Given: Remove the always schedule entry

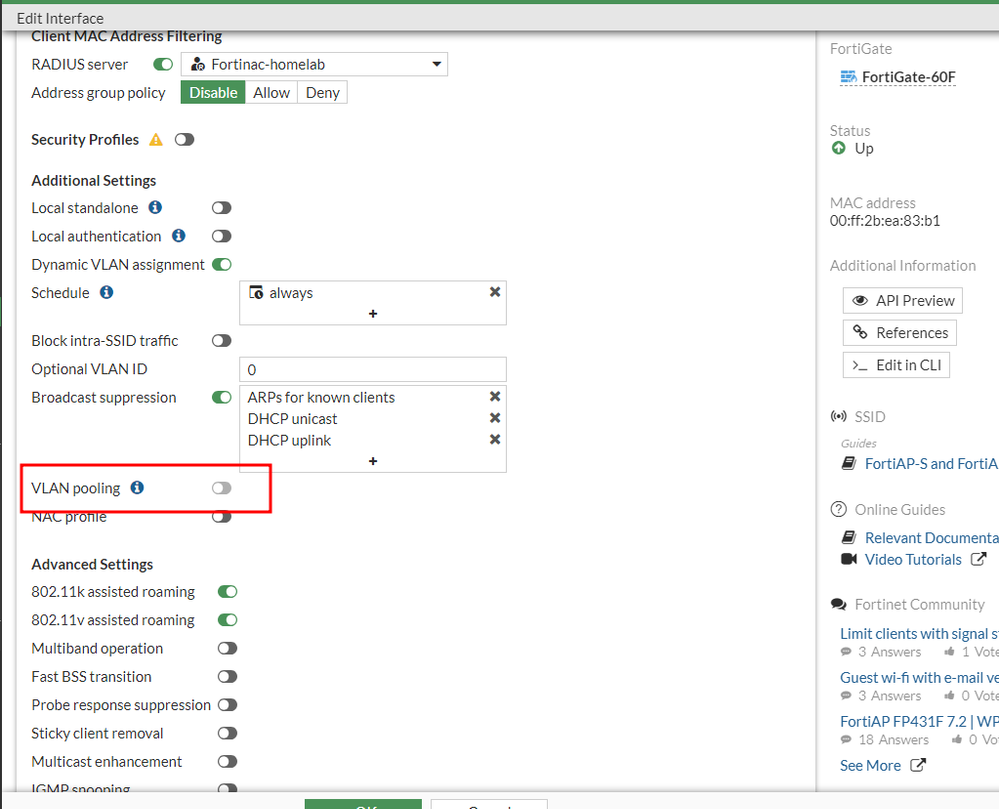Looking at the screenshot, I should (x=494, y=292).
